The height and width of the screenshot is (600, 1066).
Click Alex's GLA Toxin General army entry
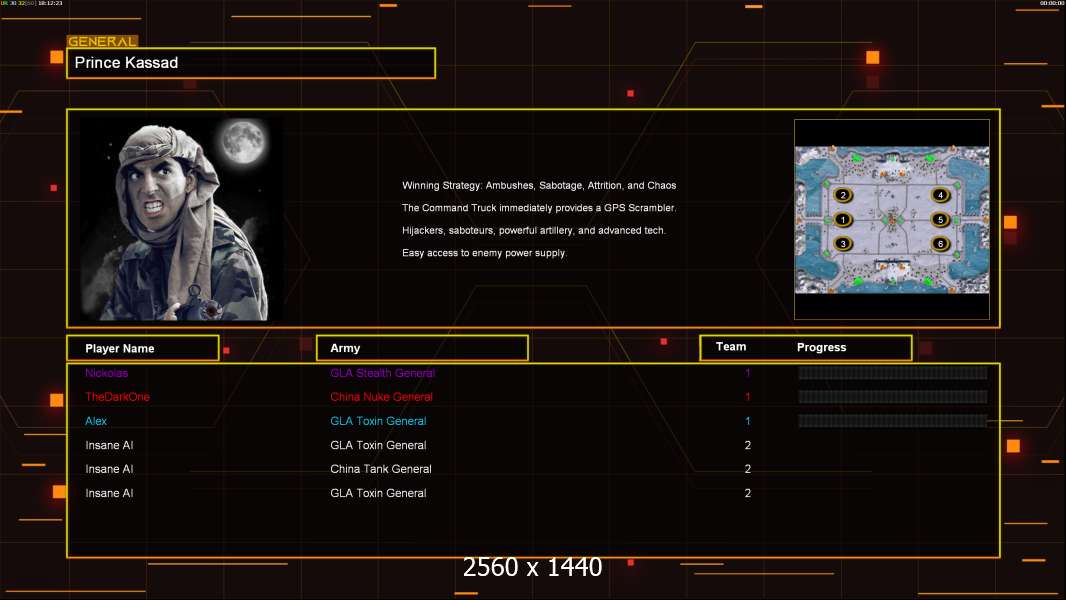pyautogui.click(x=378, y=421)
